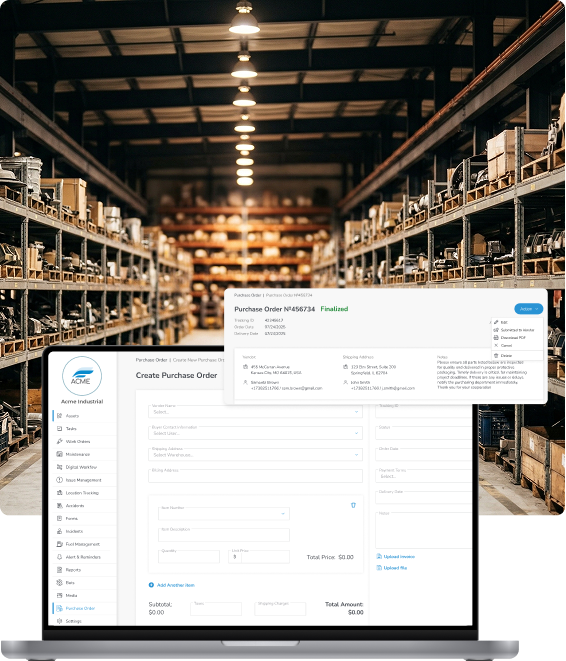Open the Shipping Address warehouse dropdown
566x661 pixels.
(x=255, y=454)
